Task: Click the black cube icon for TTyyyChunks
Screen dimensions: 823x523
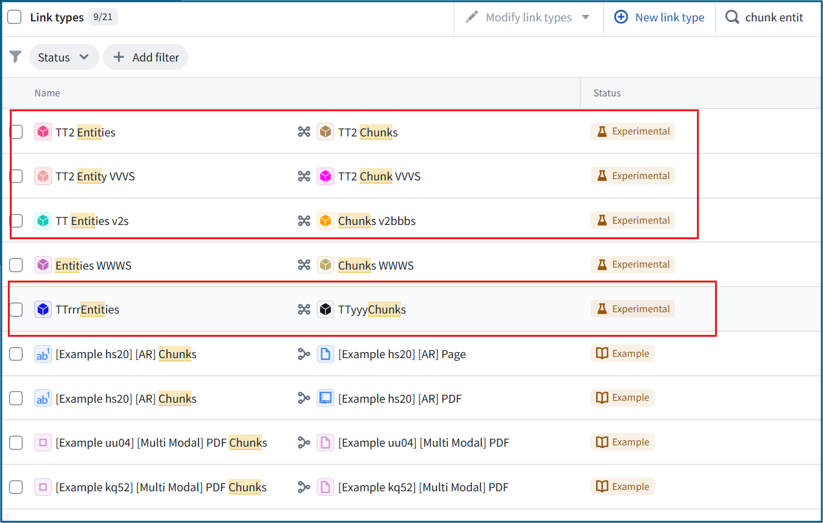Action: [325, 309]
